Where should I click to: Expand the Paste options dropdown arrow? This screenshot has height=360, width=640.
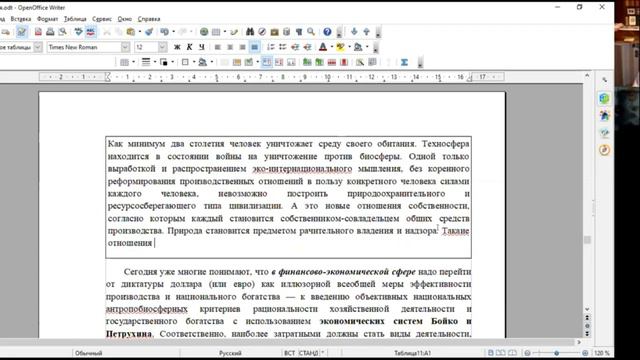pos(140,32)
